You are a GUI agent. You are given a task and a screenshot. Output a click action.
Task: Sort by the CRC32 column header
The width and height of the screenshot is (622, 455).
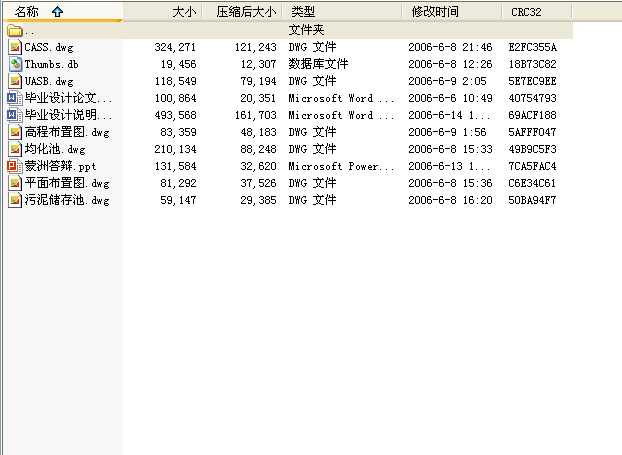tap(537, 12)
